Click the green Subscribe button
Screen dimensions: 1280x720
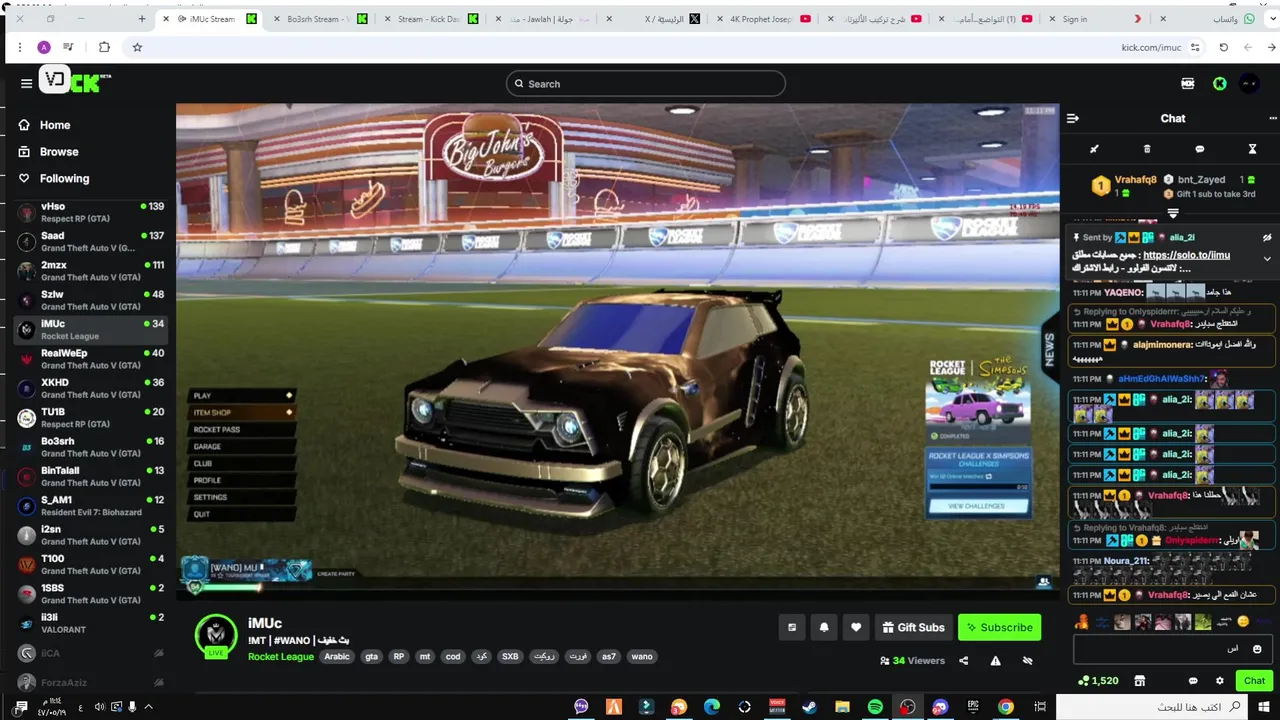(x=999, y=627)
